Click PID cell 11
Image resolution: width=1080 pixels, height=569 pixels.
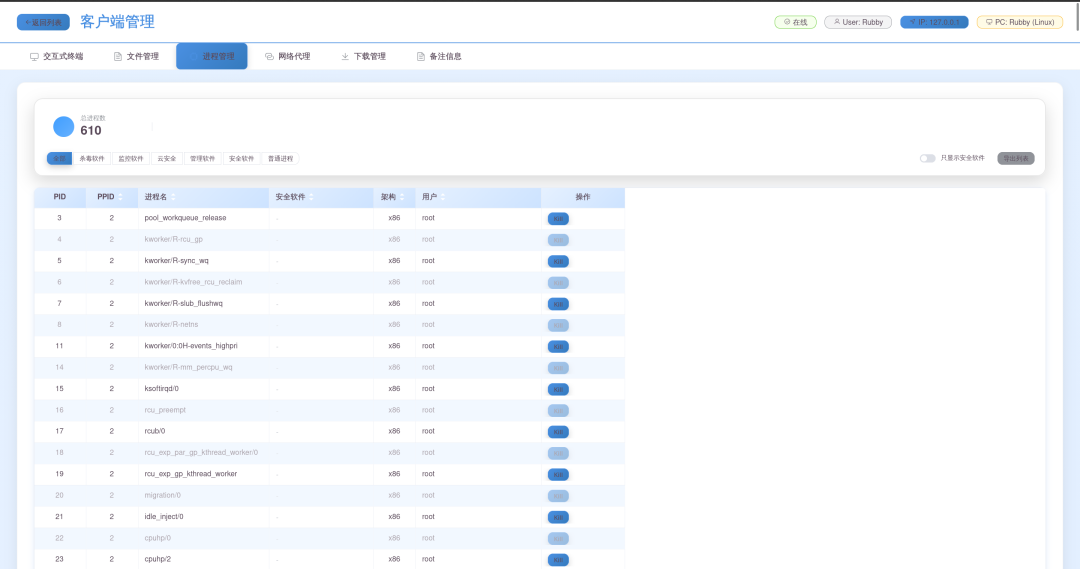pyautogui.click(x=59, y=346)
